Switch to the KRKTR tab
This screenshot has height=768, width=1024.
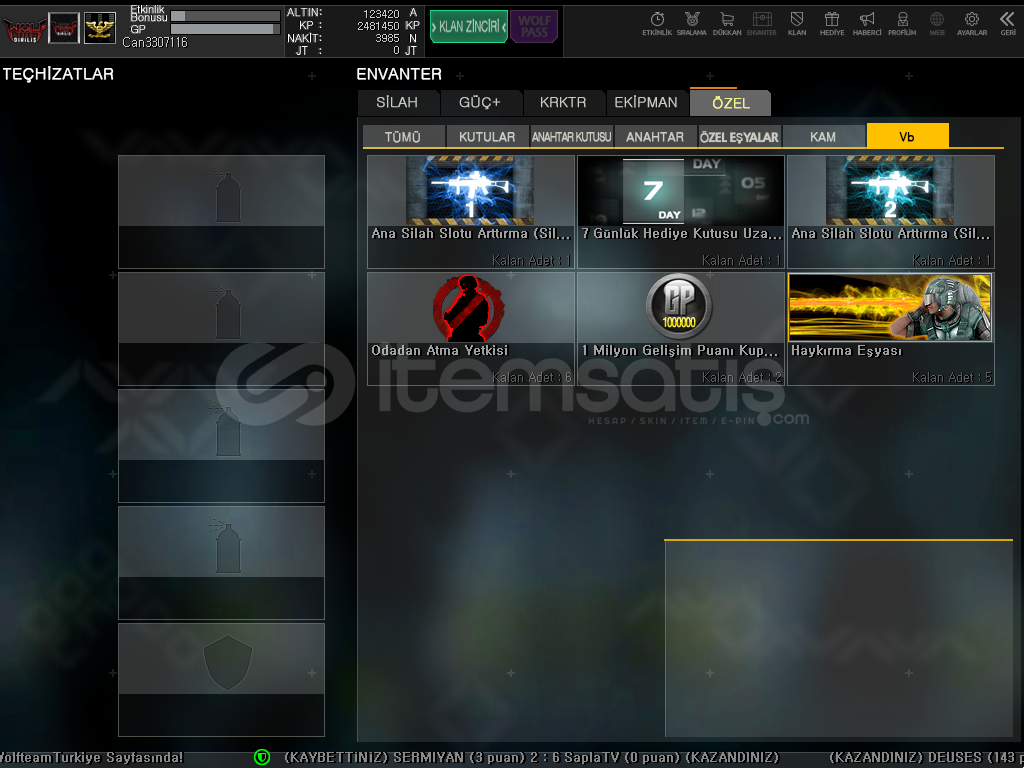click(x=563, y=103)
